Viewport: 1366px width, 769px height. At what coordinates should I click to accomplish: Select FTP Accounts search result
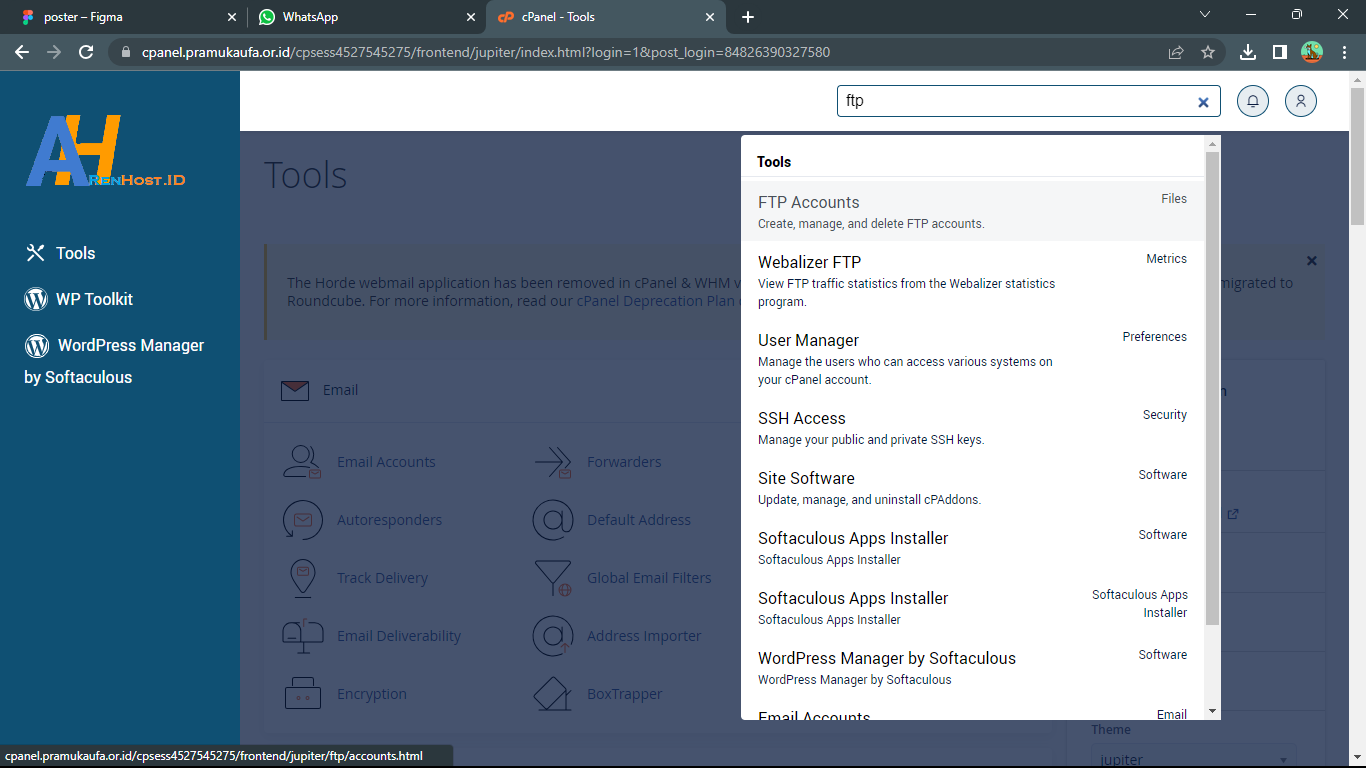pyautogui.click(x=972, y=211)
